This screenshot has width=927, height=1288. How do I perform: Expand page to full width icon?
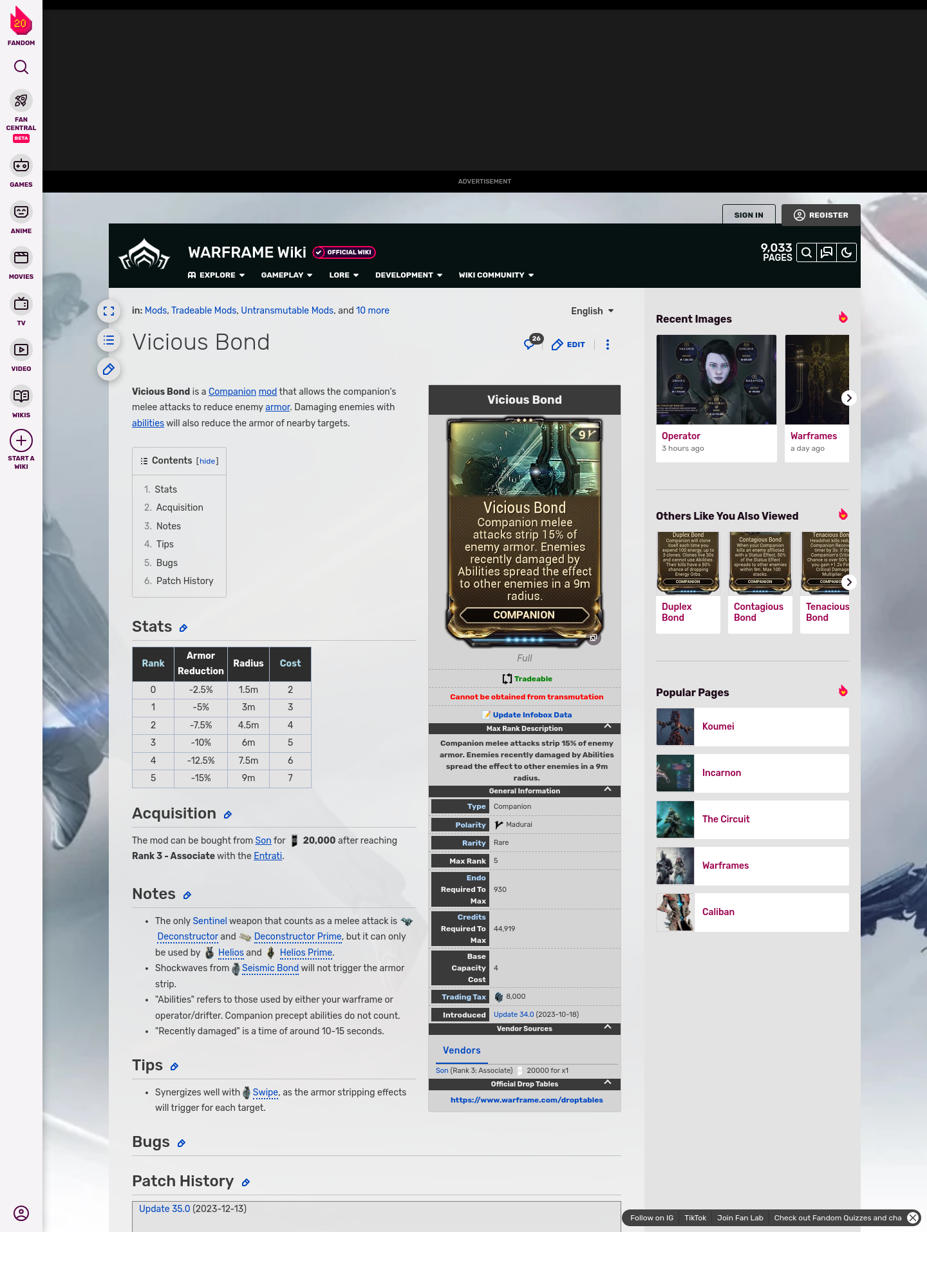pos(109,311)
